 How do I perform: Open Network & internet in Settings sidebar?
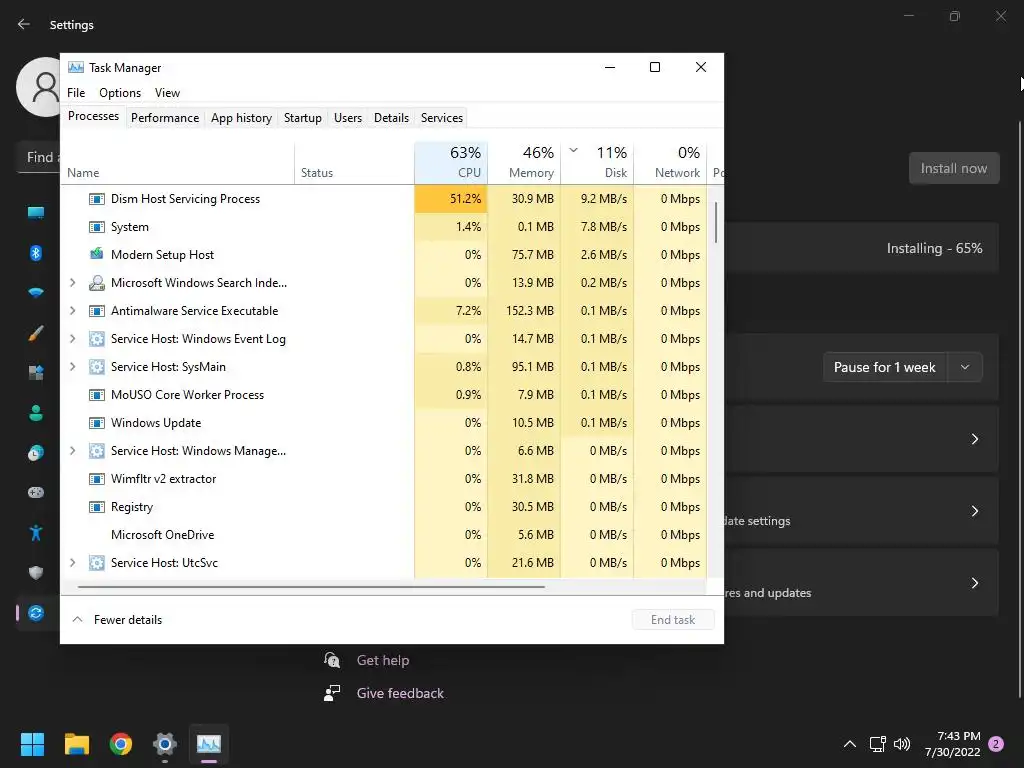[36, 292]
